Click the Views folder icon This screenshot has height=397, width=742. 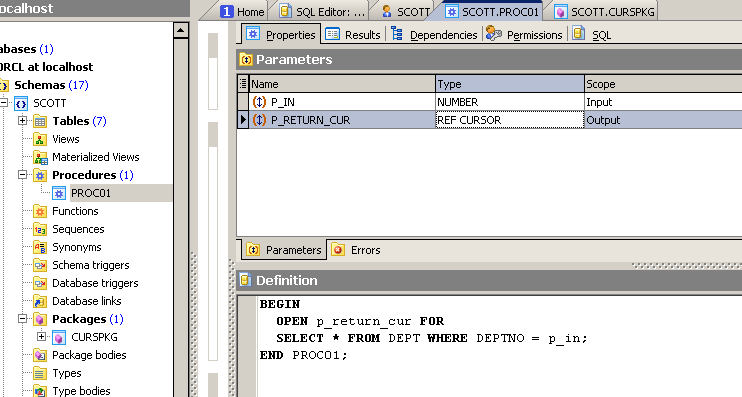[x=40, y=139]
